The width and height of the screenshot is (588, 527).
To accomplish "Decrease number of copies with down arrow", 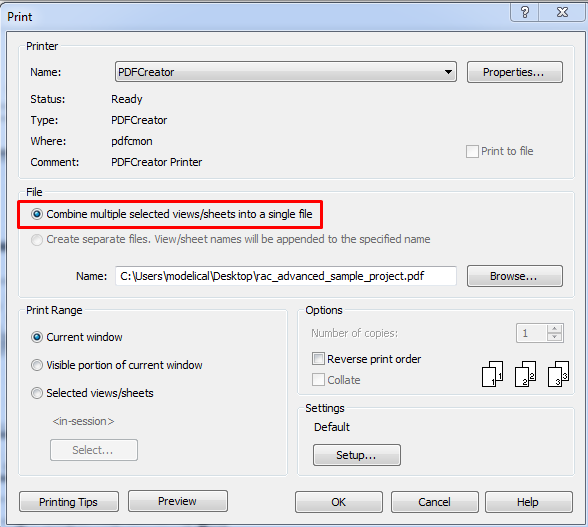I will tap(554, 337).
